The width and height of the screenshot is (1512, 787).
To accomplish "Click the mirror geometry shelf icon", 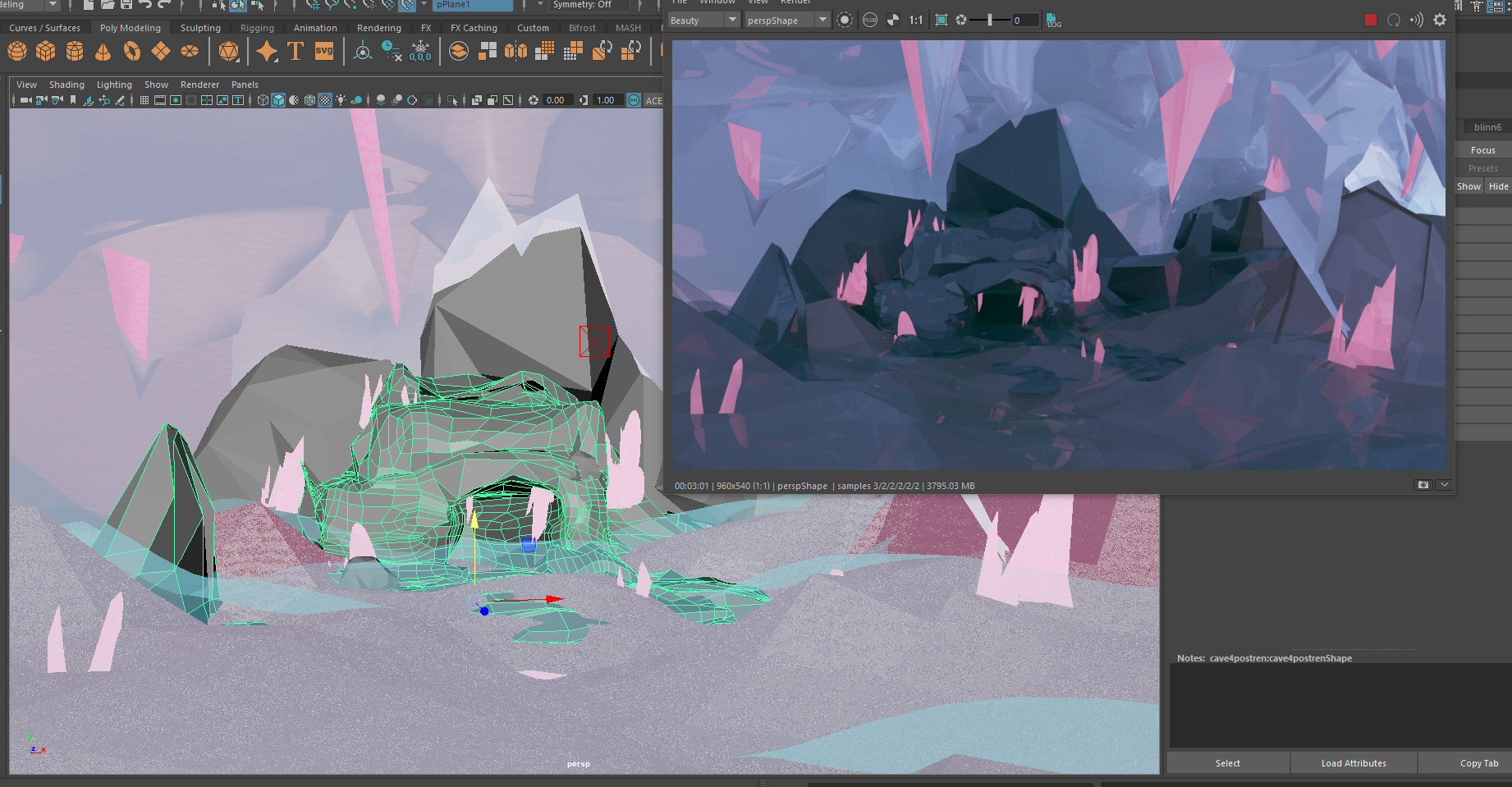I will pyautogui.click(x=516, y=52).
